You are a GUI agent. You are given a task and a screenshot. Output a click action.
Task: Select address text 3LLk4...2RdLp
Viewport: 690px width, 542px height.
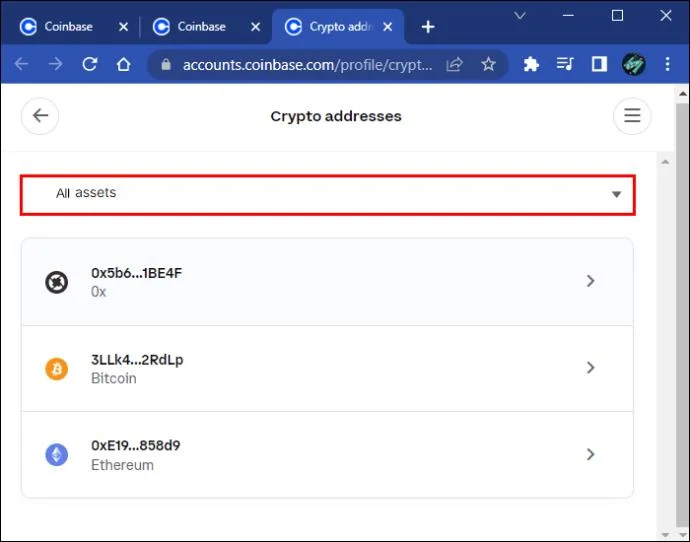pos(137,360)
